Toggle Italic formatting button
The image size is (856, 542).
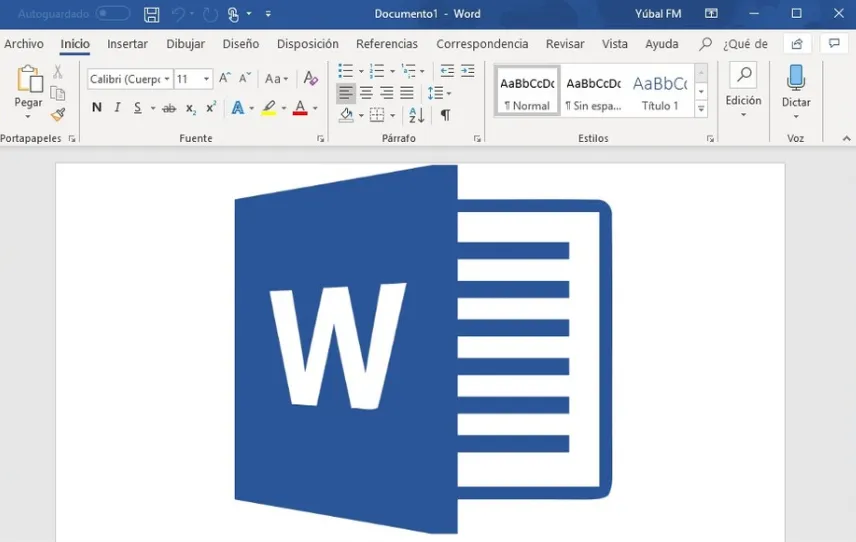117,108
